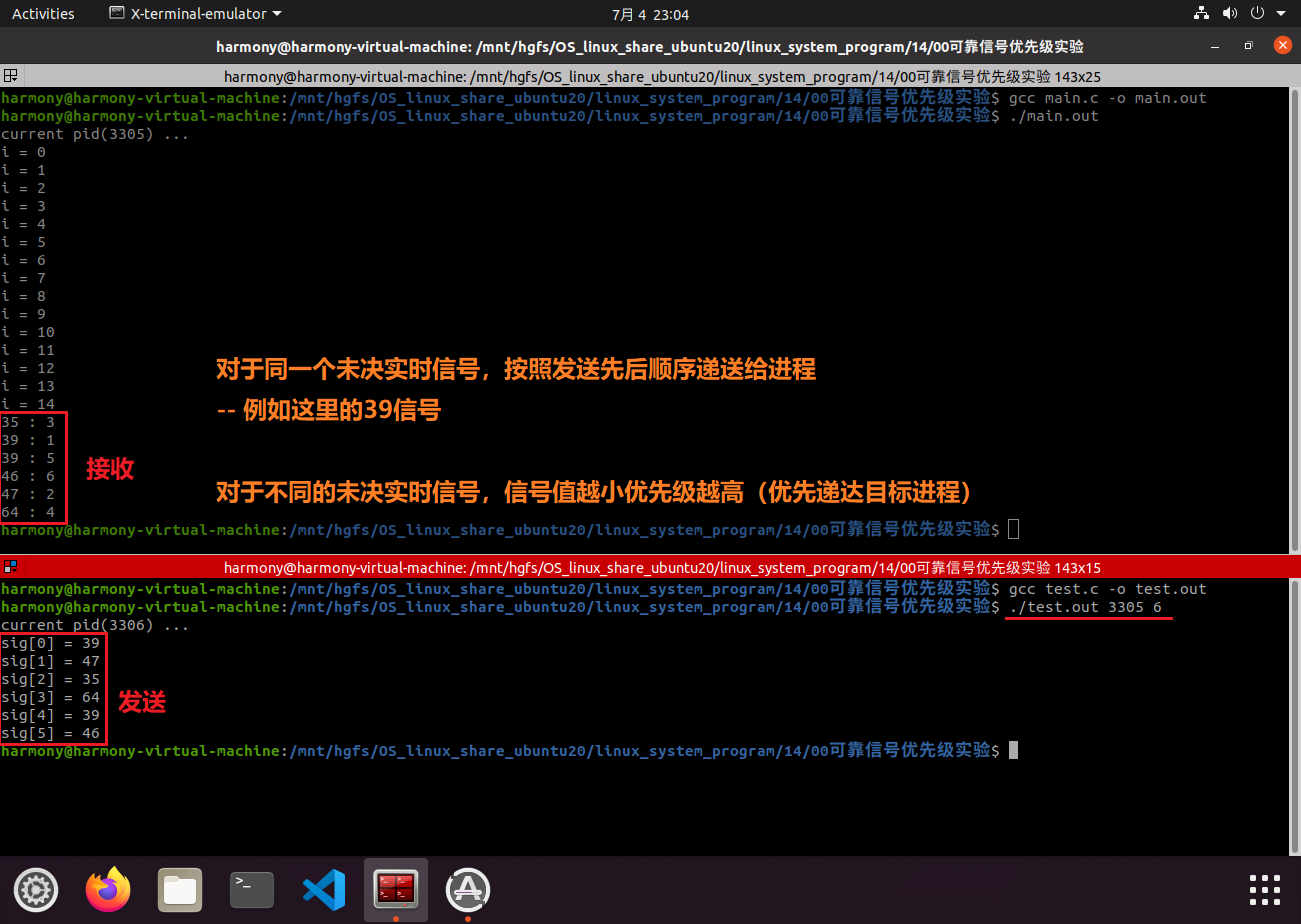Click the text 'gcc main.c -o main.out'

(x=1108, y=98)
